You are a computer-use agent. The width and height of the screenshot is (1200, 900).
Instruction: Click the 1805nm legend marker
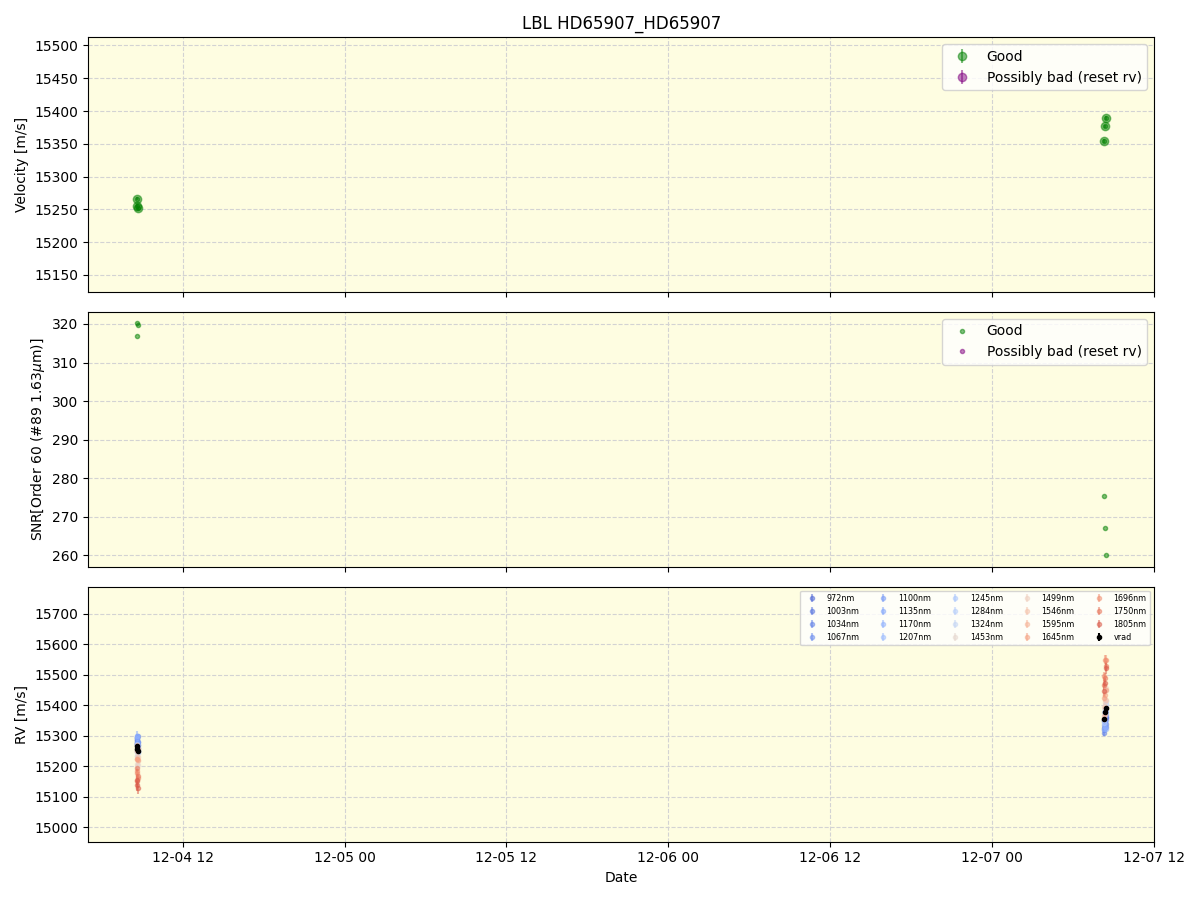1099,624
